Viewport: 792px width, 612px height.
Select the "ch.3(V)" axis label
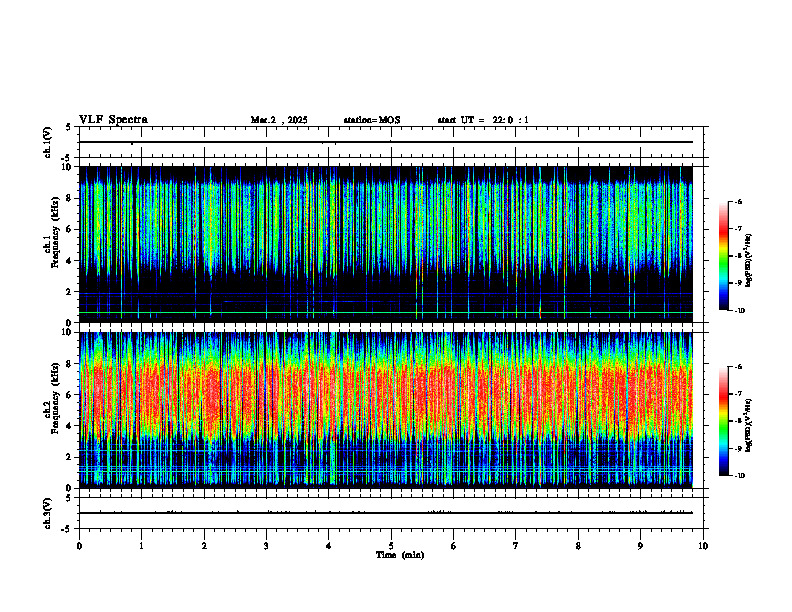tap(48, 513)
